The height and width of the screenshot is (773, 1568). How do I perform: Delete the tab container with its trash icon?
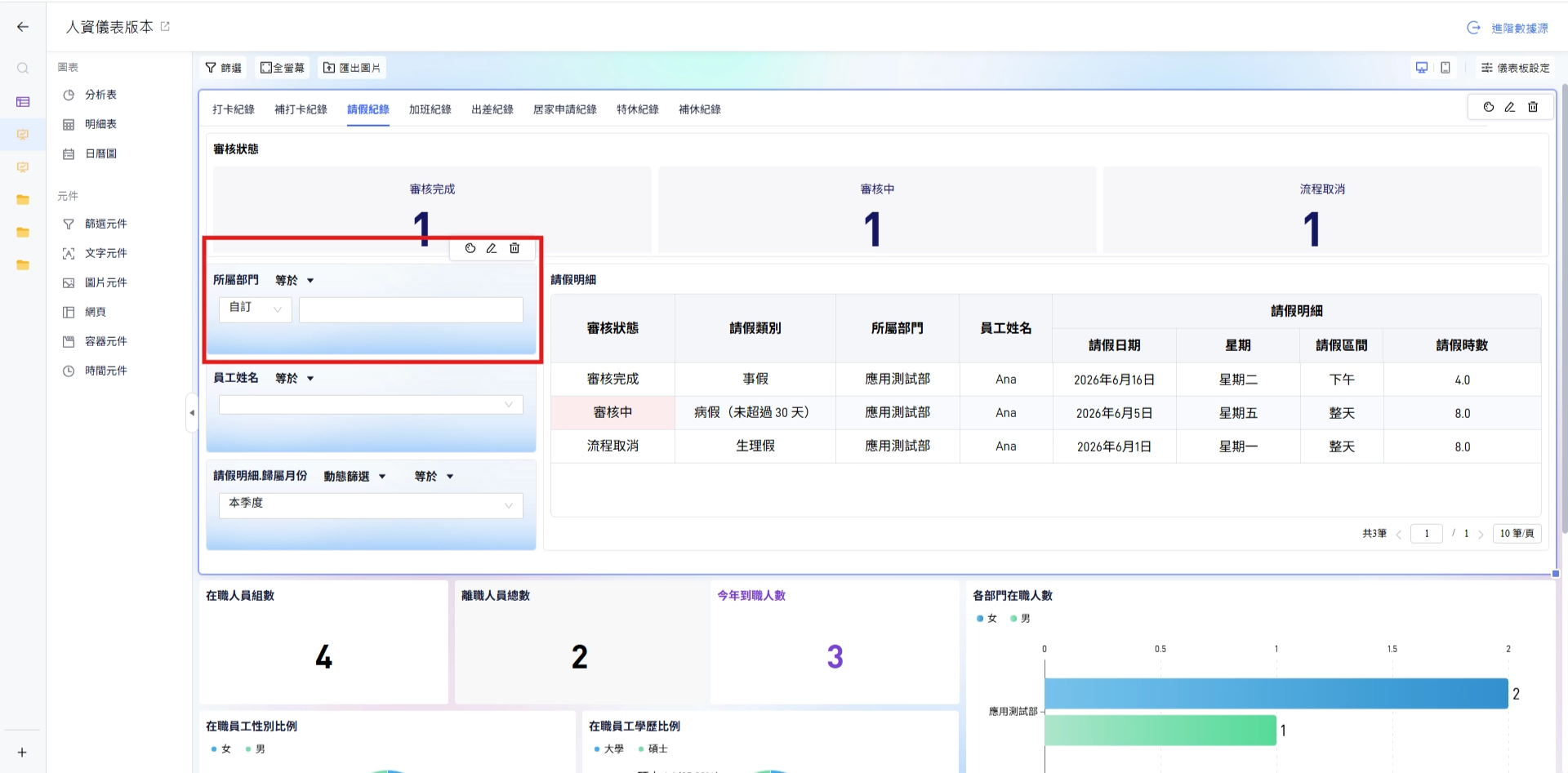tap(1533, 107)
